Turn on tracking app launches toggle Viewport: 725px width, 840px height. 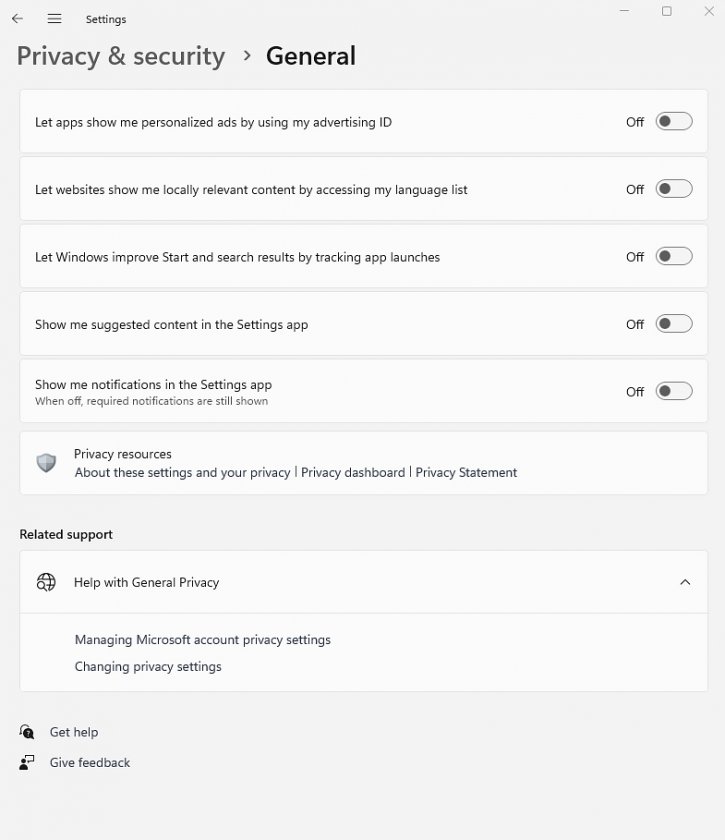tap(674, 257)
